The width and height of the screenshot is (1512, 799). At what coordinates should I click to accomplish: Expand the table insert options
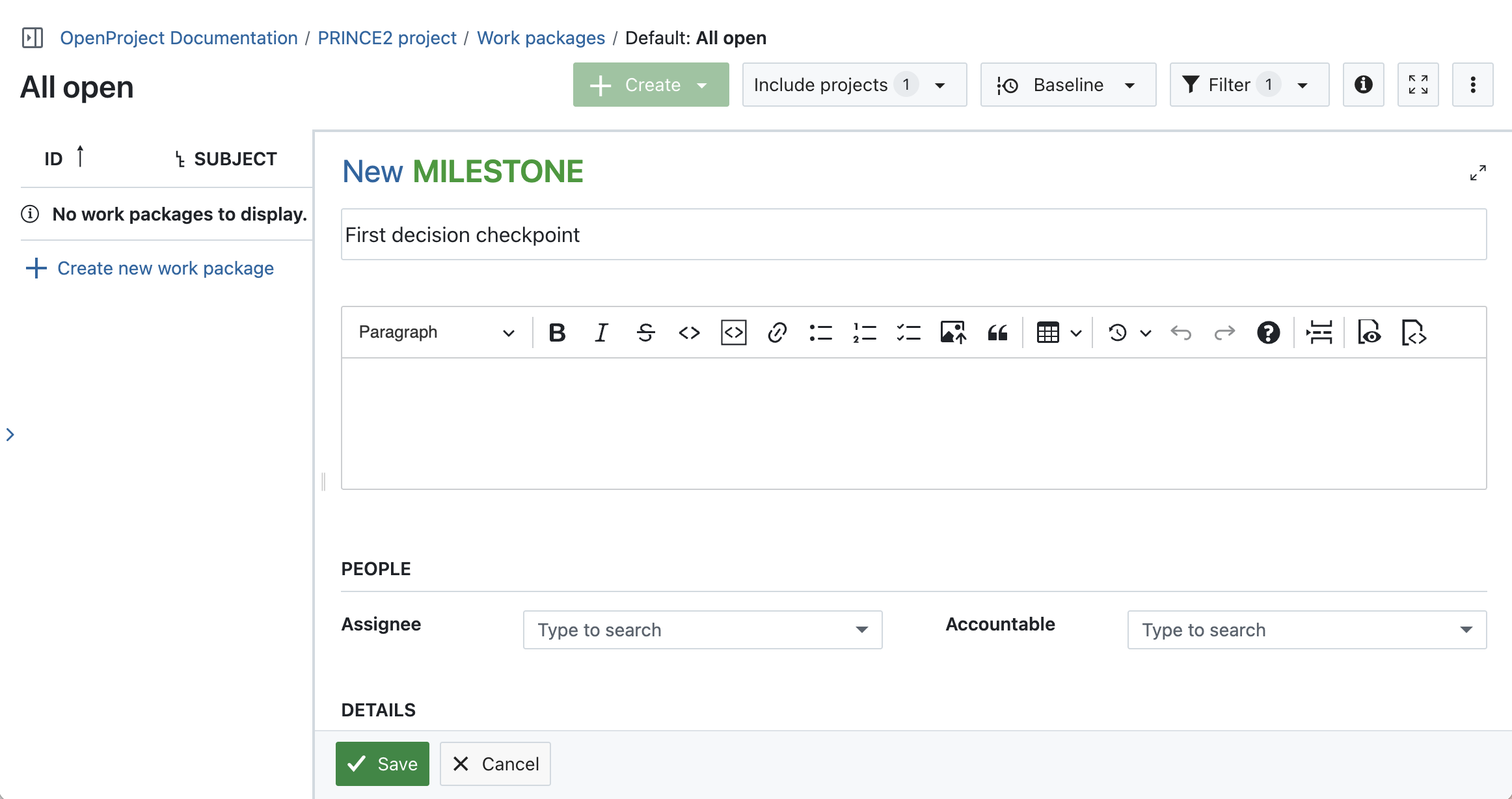(x=1075, y=332)
